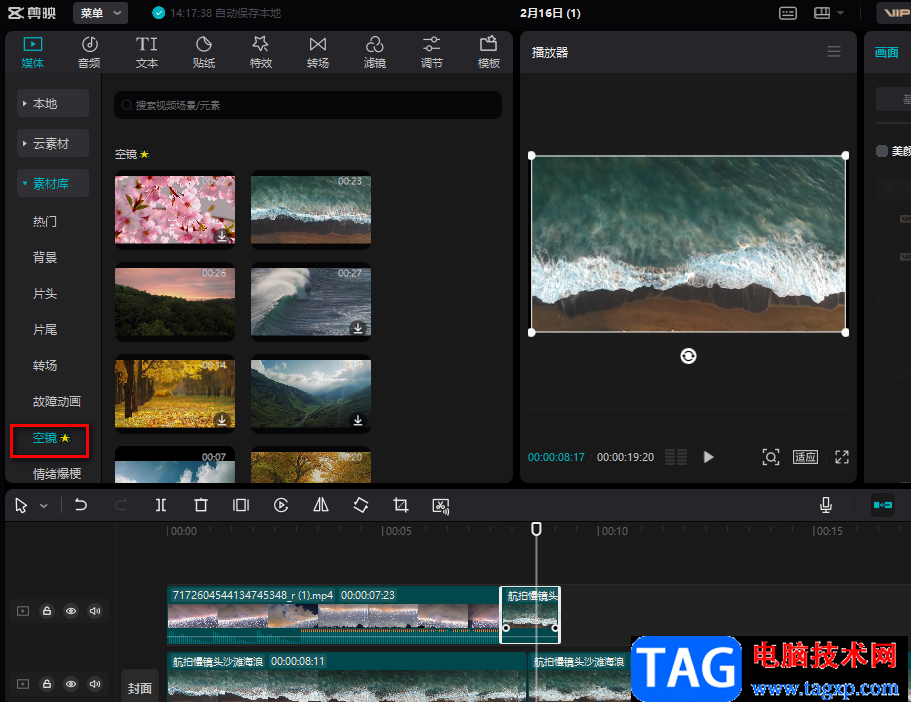Open the 播放器 panel menu
Screen dimensions: 911x702
[x=834, y=52]
